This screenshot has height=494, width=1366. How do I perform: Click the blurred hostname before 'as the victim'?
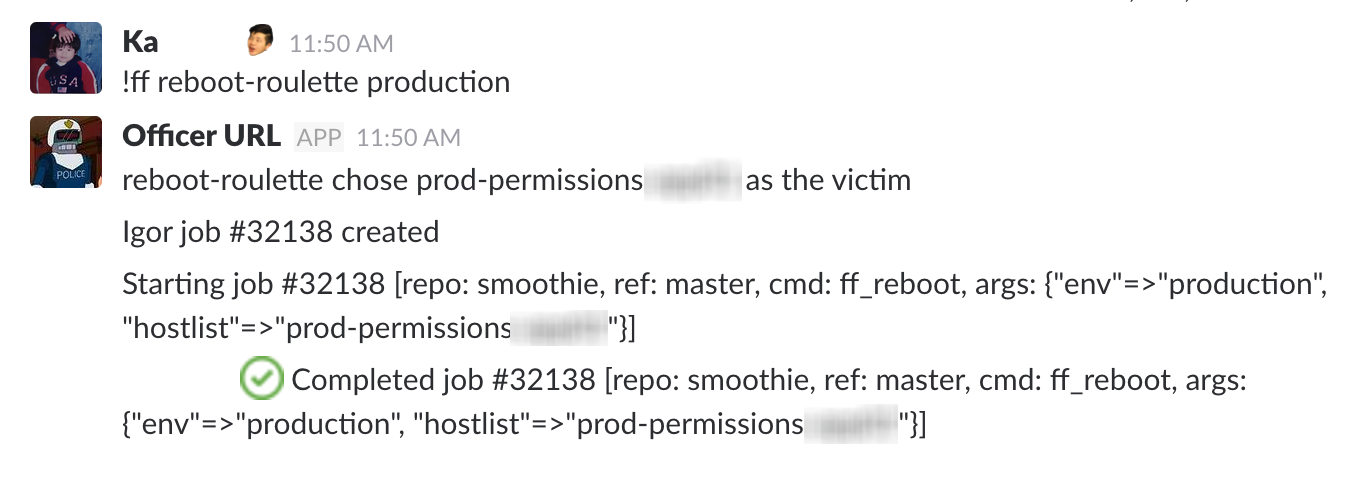693,181
